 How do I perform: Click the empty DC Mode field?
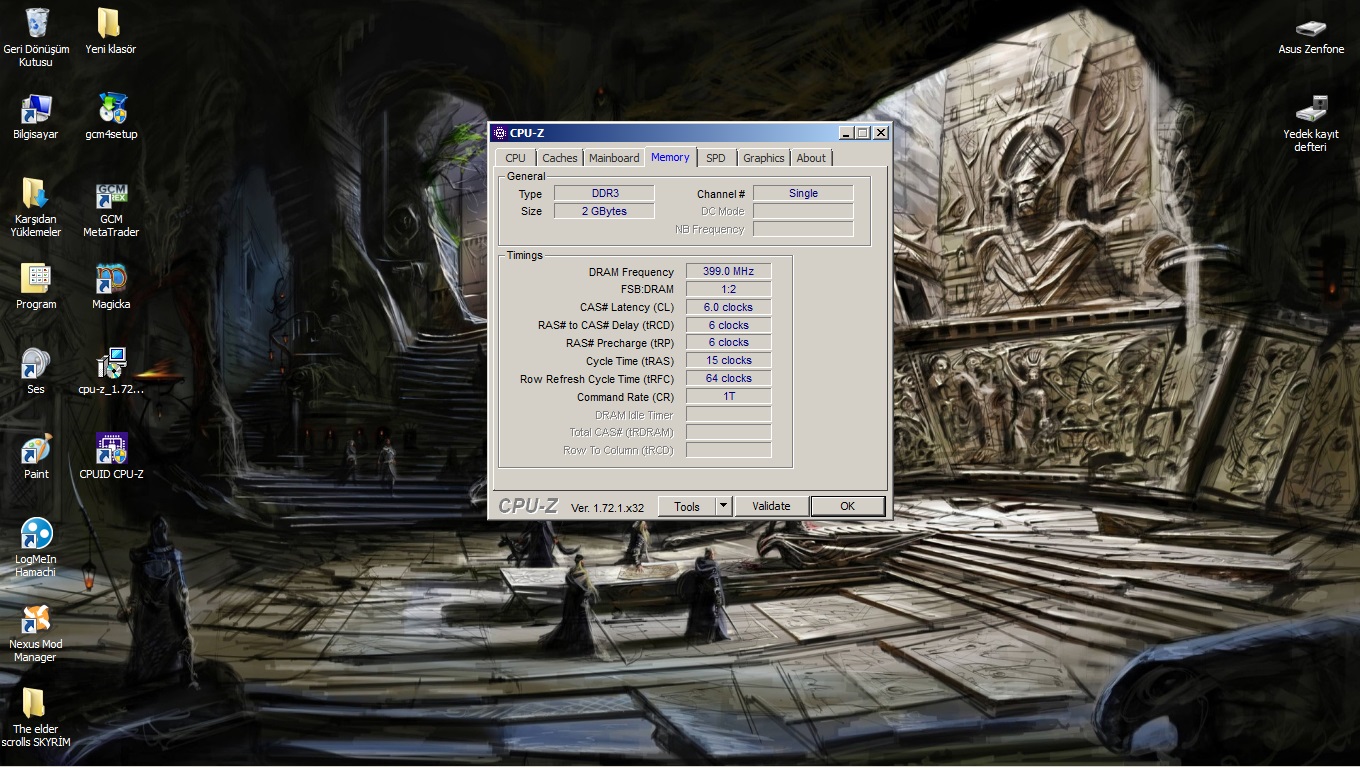(x=803, y=211)
